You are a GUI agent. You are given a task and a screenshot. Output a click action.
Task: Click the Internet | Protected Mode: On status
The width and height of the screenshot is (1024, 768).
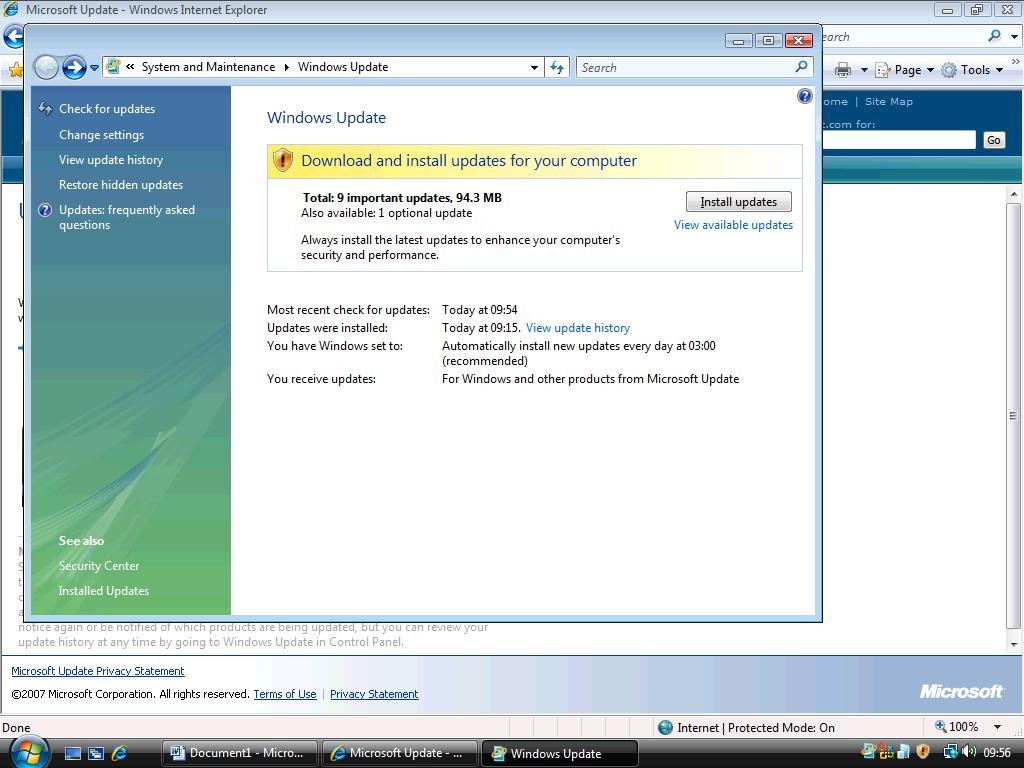[746, 728]
